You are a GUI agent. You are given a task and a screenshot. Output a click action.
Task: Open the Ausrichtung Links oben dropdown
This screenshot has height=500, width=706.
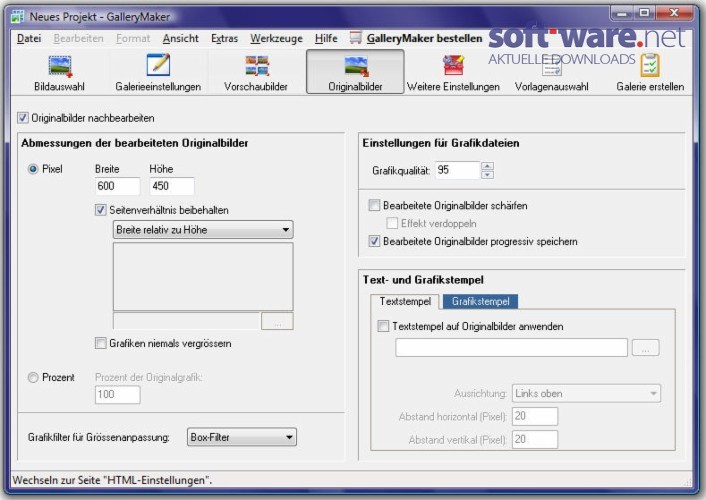coord(586,393)
